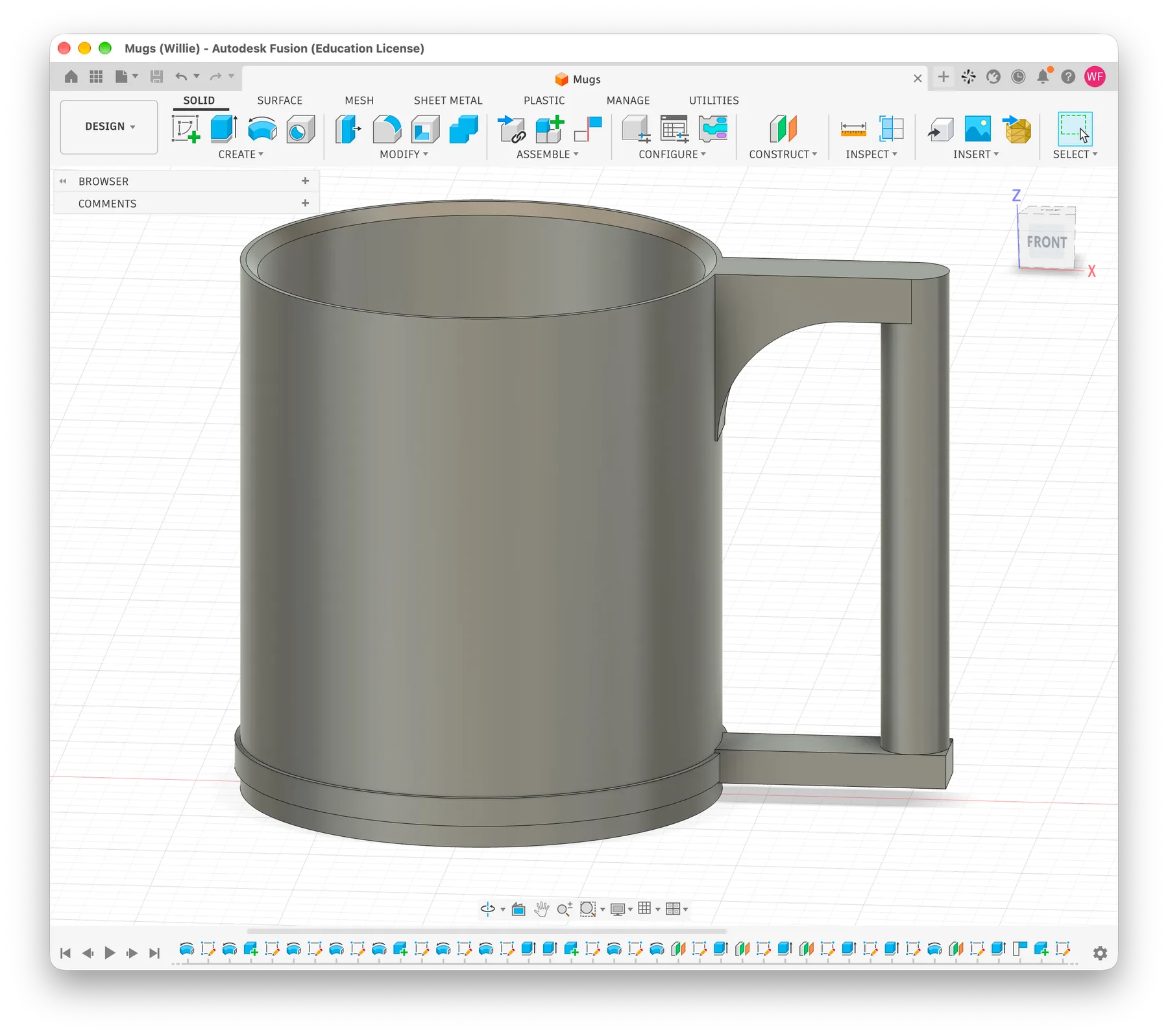Click the Fillet tool icon
The width and height of the screenshot is (1168, 1036).
click(x=387, y=128)
